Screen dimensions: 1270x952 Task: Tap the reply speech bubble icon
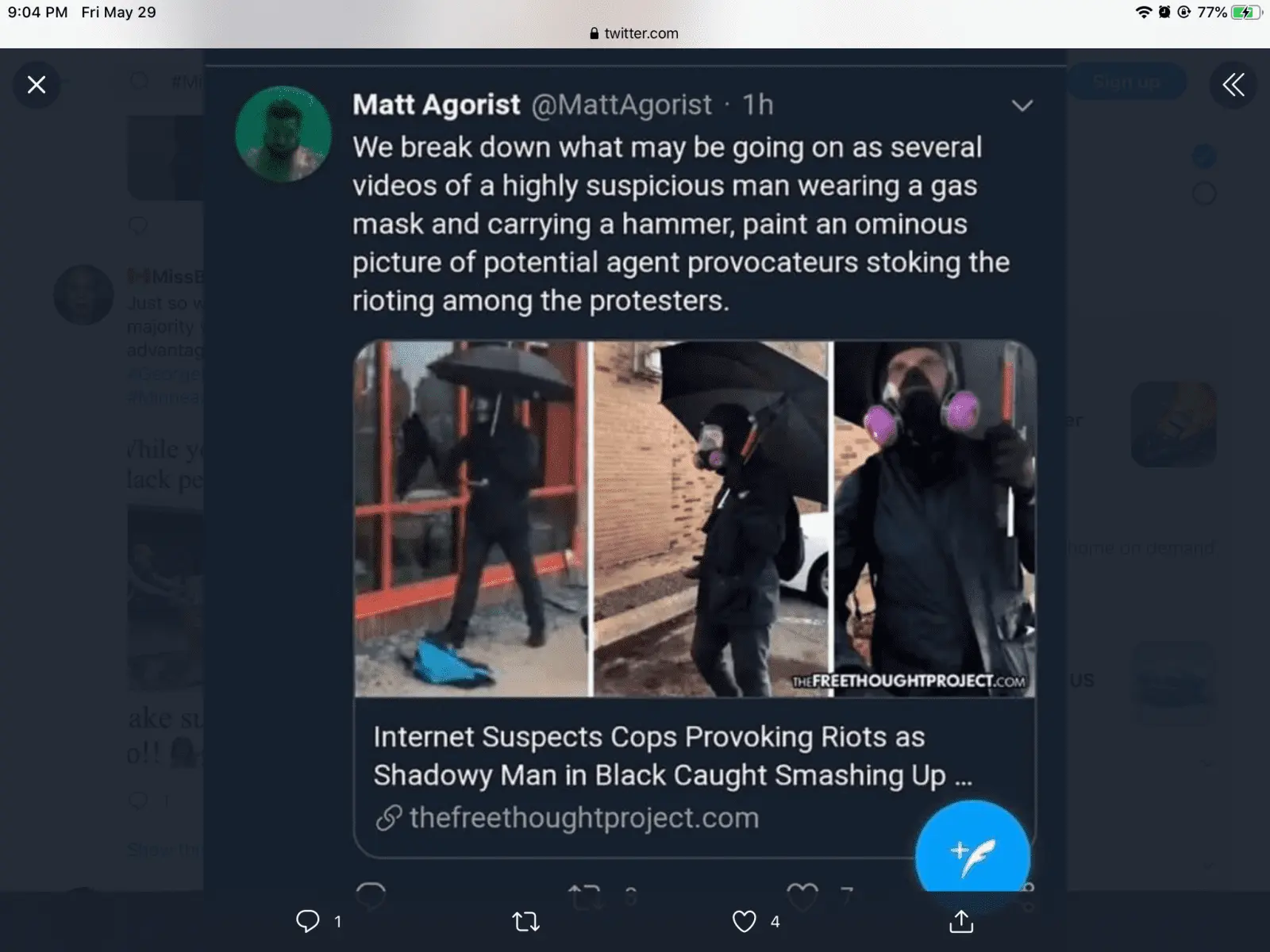(x=308, y=921)
